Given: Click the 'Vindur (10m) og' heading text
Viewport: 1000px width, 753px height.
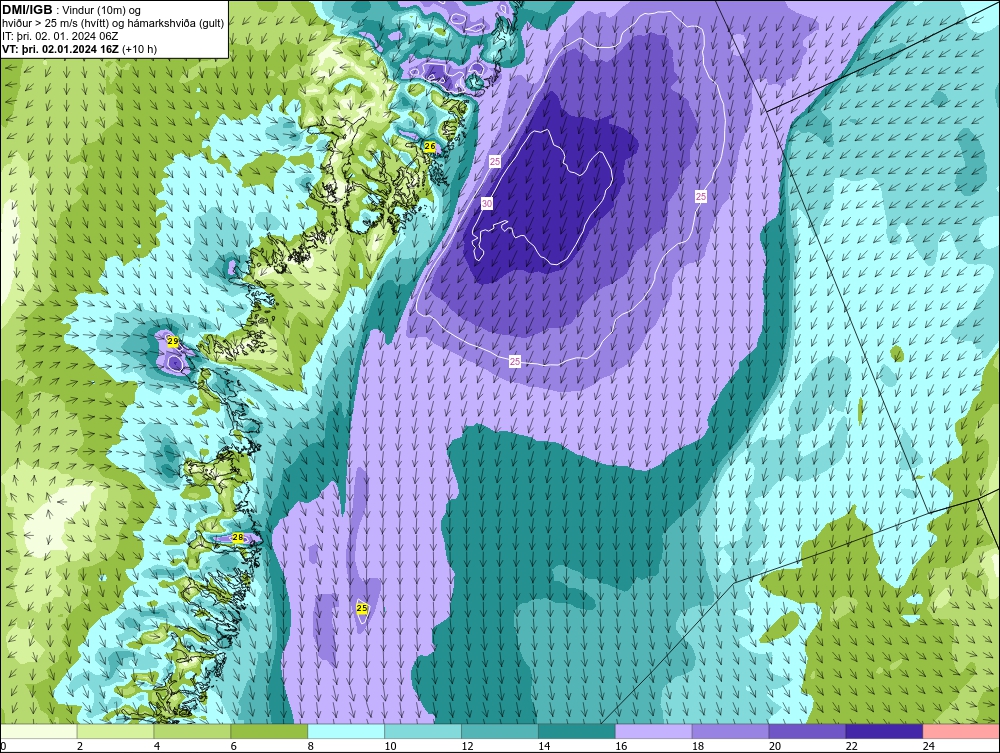Looking at the screenshot, I should 103,11.
